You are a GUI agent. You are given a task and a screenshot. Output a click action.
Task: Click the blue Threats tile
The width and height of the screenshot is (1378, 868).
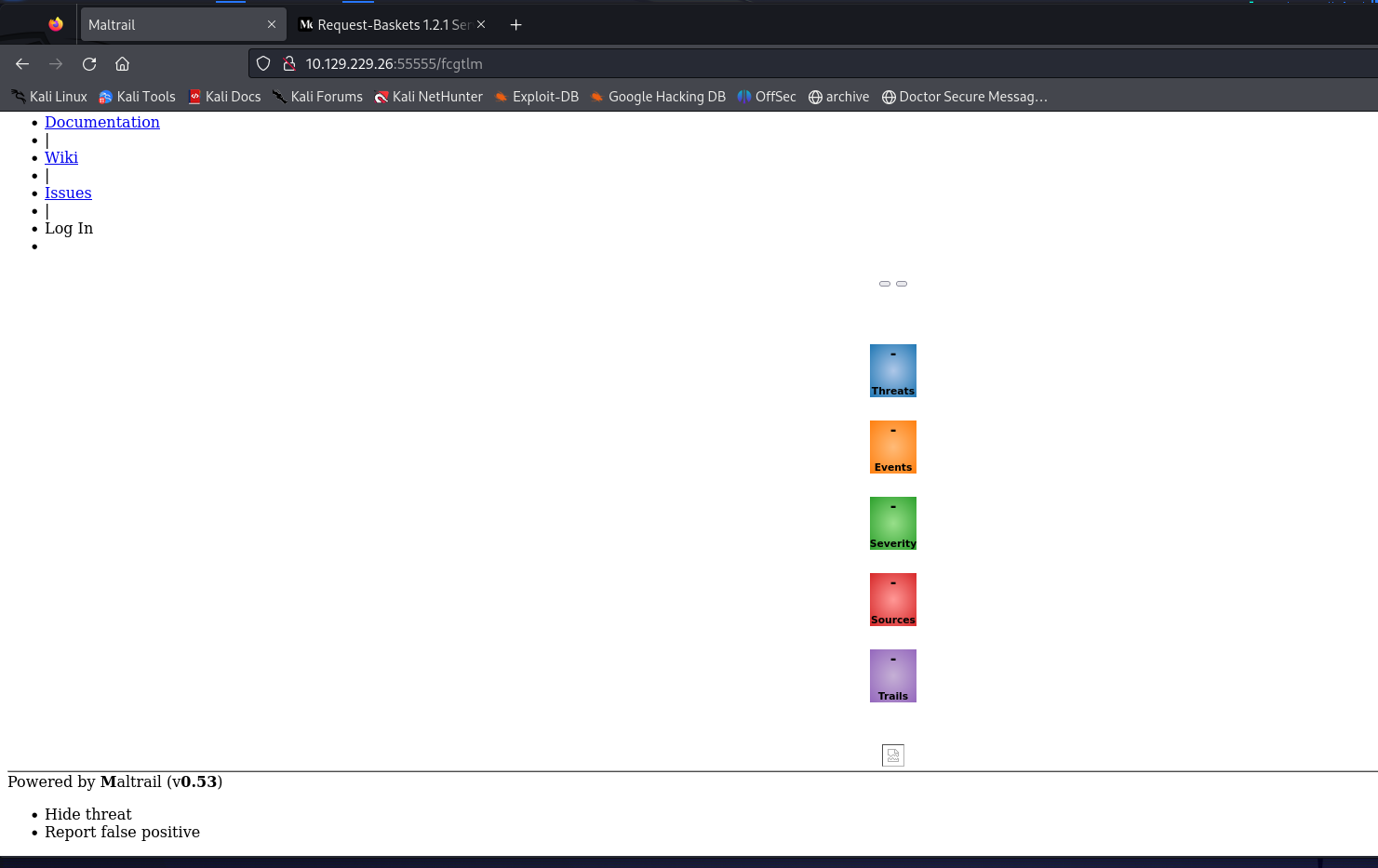(892, 370)
